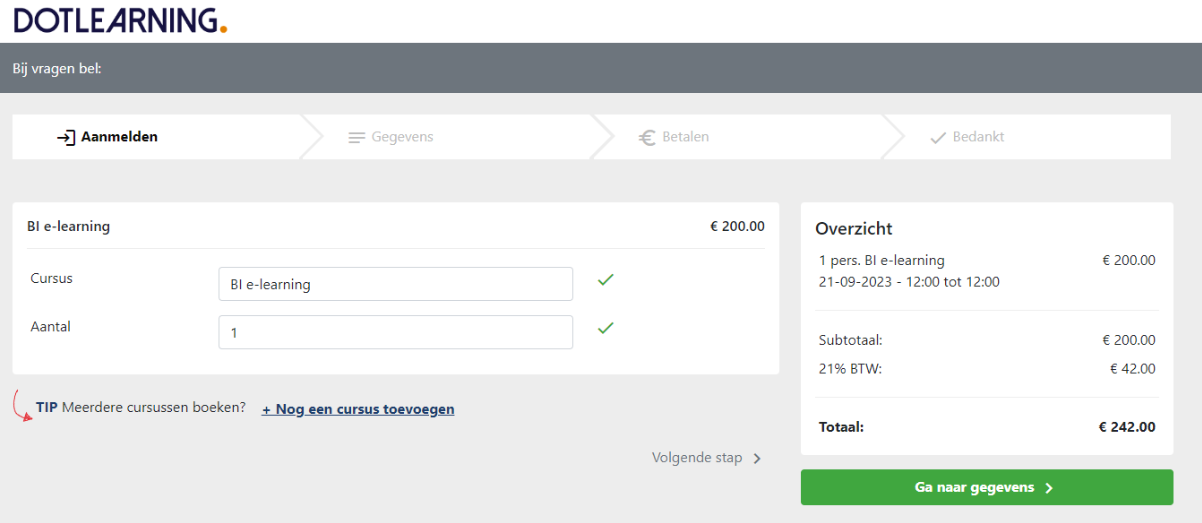Viewport: 1202px width, 523px height.
Task: Click the green checkmark beside Aantal field
Action: click(x=605, y=328)
